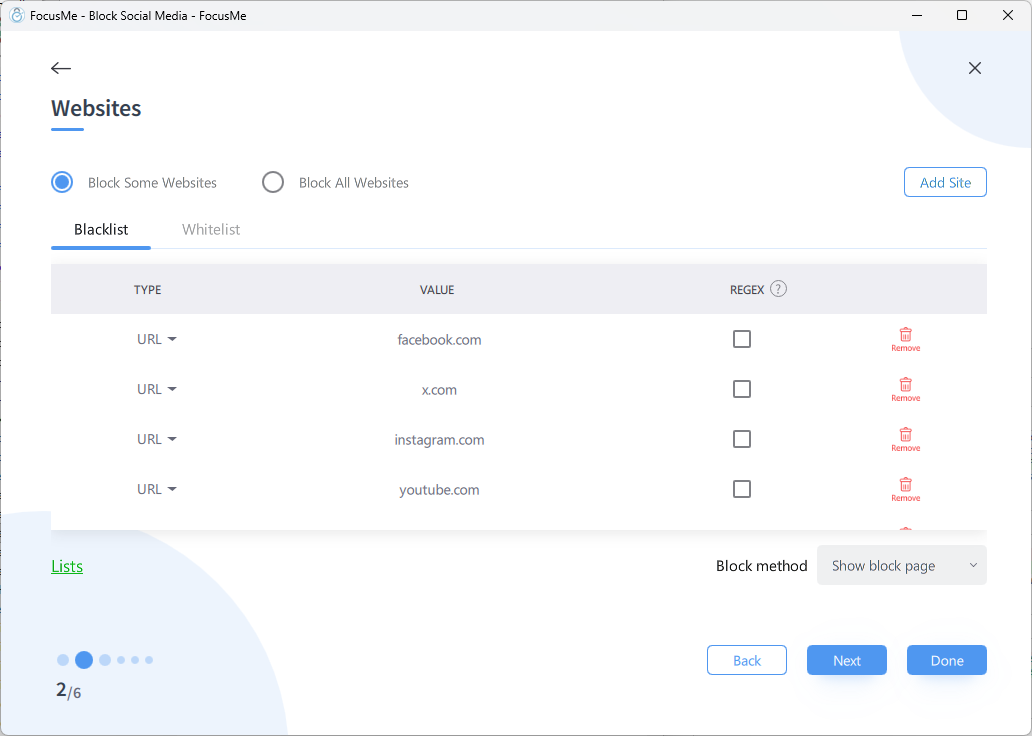Viewport: 1032px width, 736px height.
Task: Remove x.com using its trash icon
Action: click(906, 389)
